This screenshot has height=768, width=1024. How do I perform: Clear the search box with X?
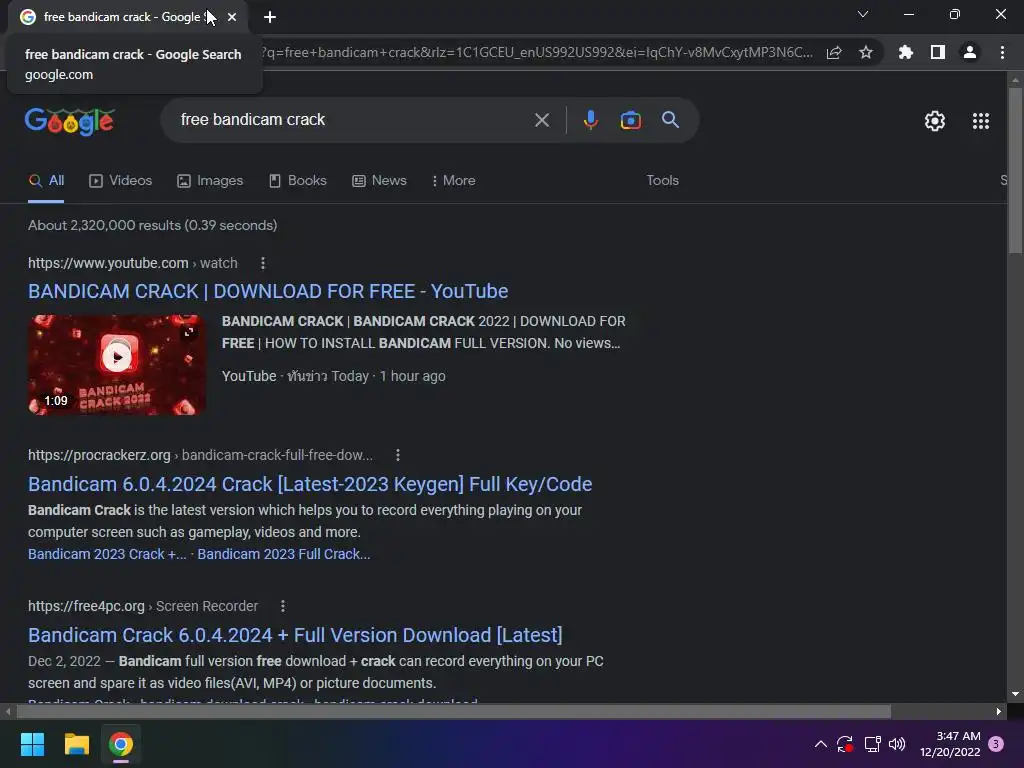(541, 120)
